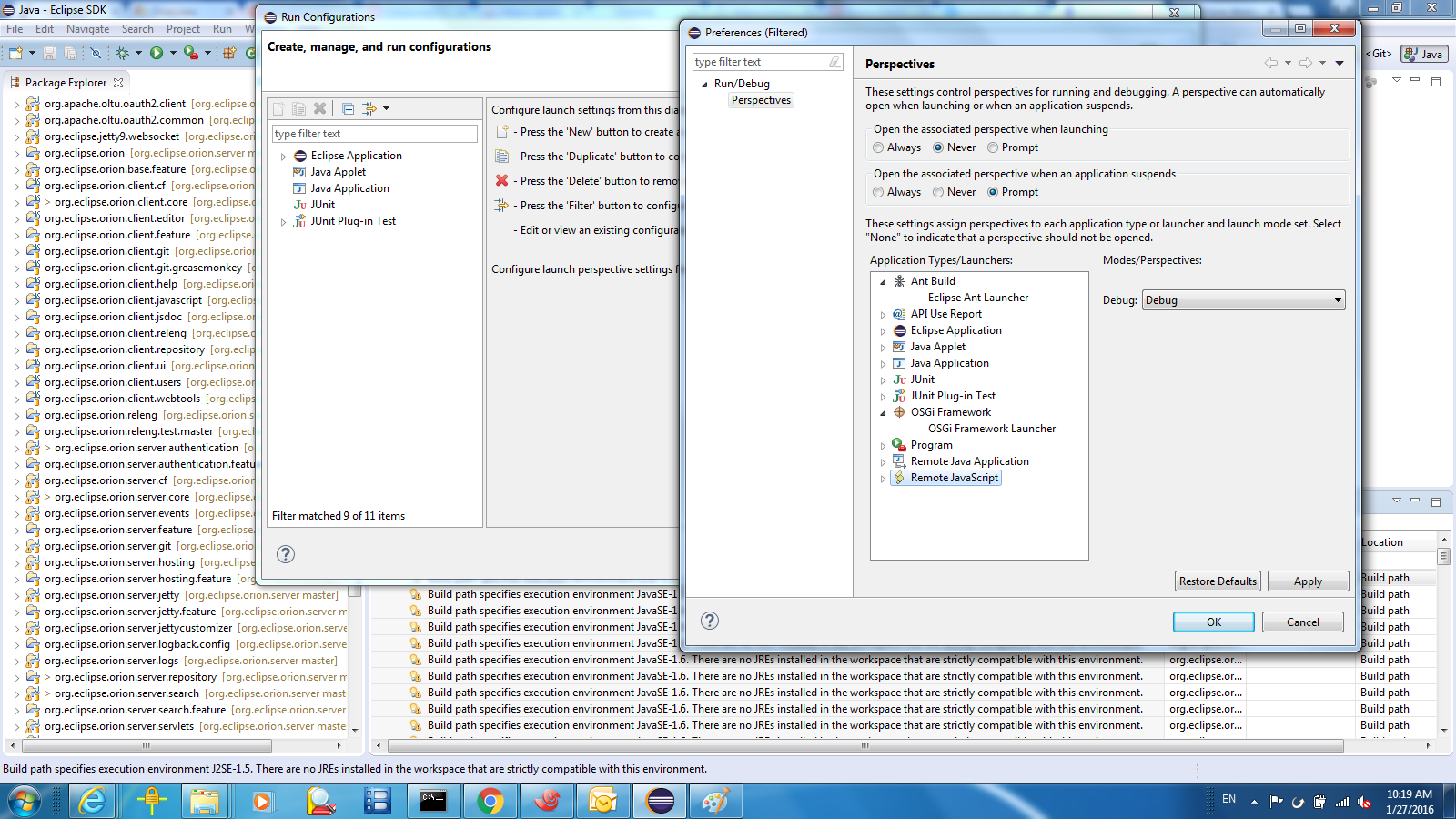Select Remote Java Application launcher

pos(970,461)
